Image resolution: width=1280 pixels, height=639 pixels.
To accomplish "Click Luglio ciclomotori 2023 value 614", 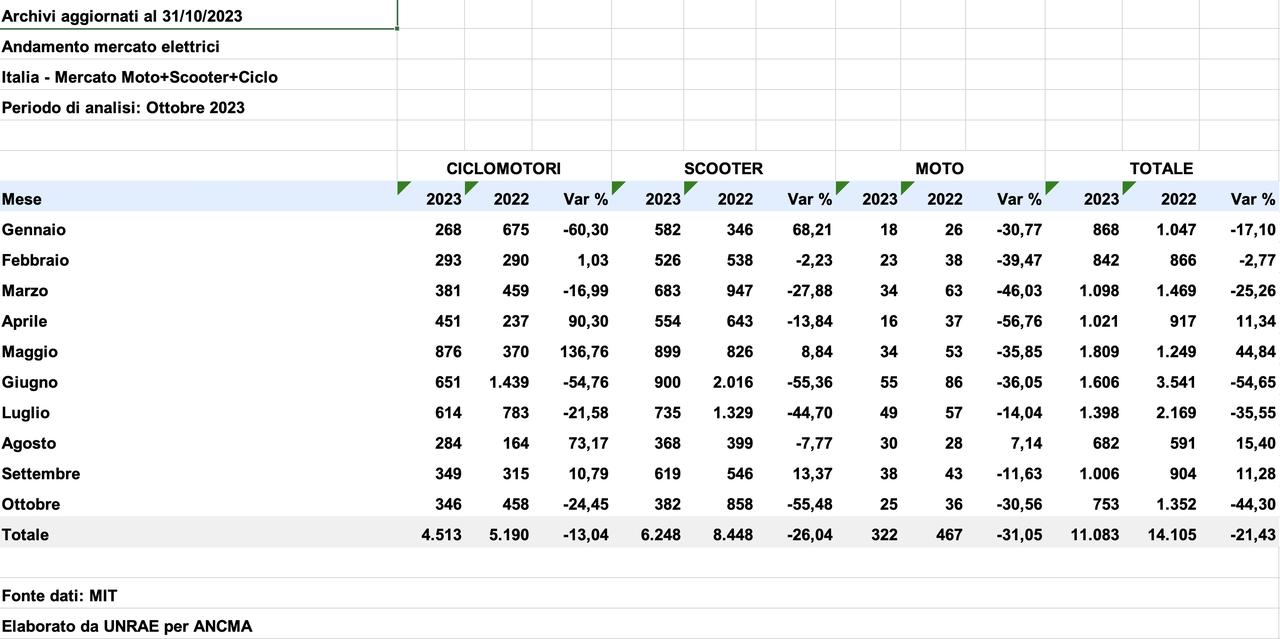I will [x=448, y=412].
